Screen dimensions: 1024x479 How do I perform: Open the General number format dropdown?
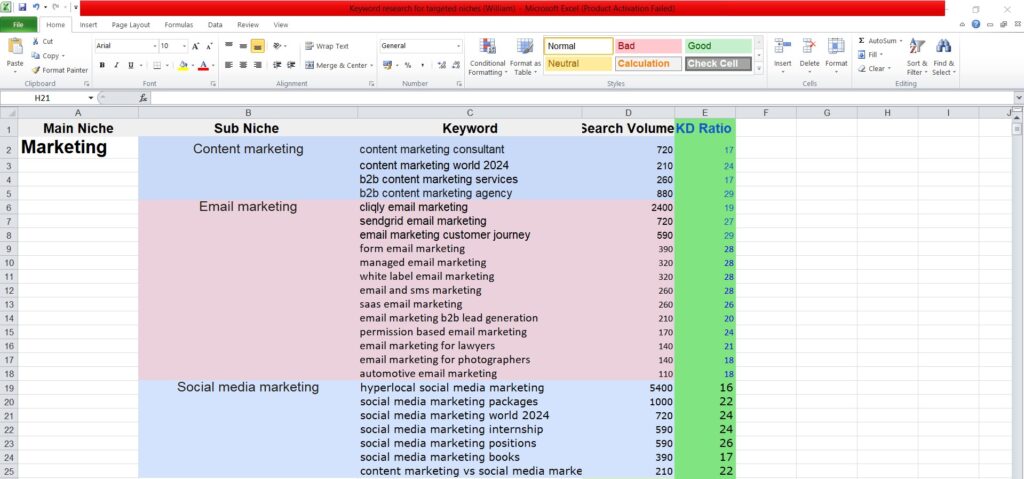[458, 46]
